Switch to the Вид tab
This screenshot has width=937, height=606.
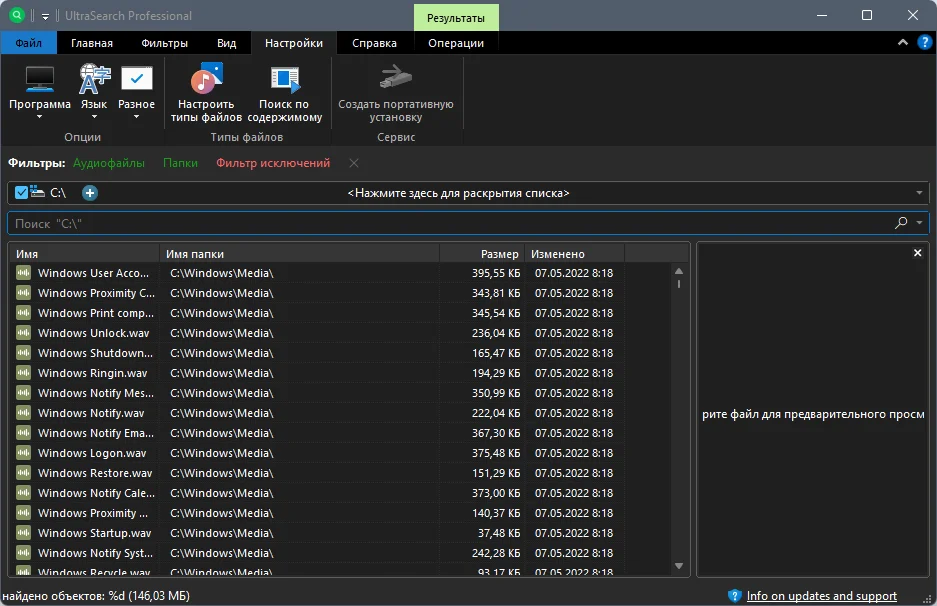pos(226,43)
